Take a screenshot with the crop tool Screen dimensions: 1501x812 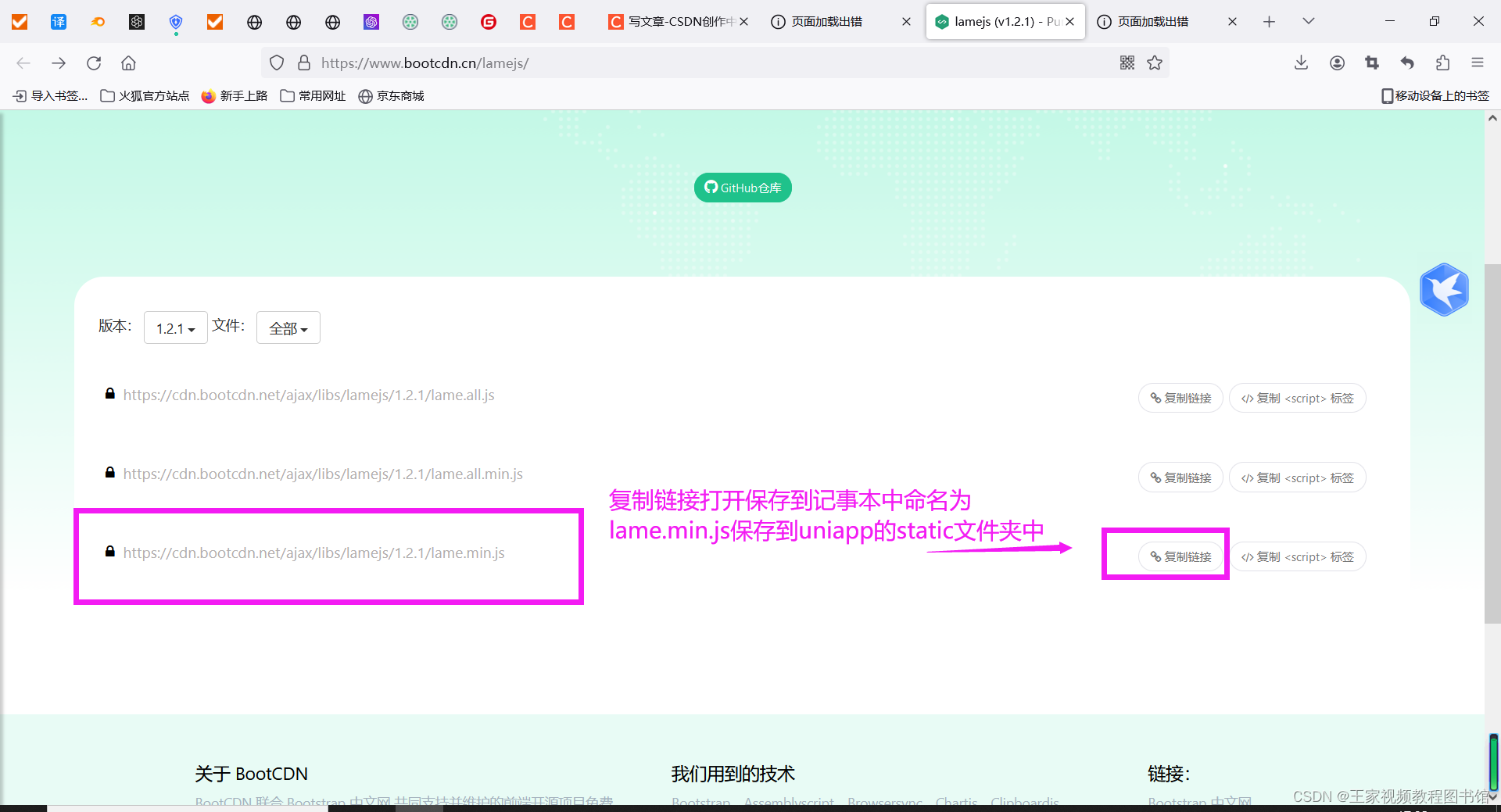(1372, 63)
